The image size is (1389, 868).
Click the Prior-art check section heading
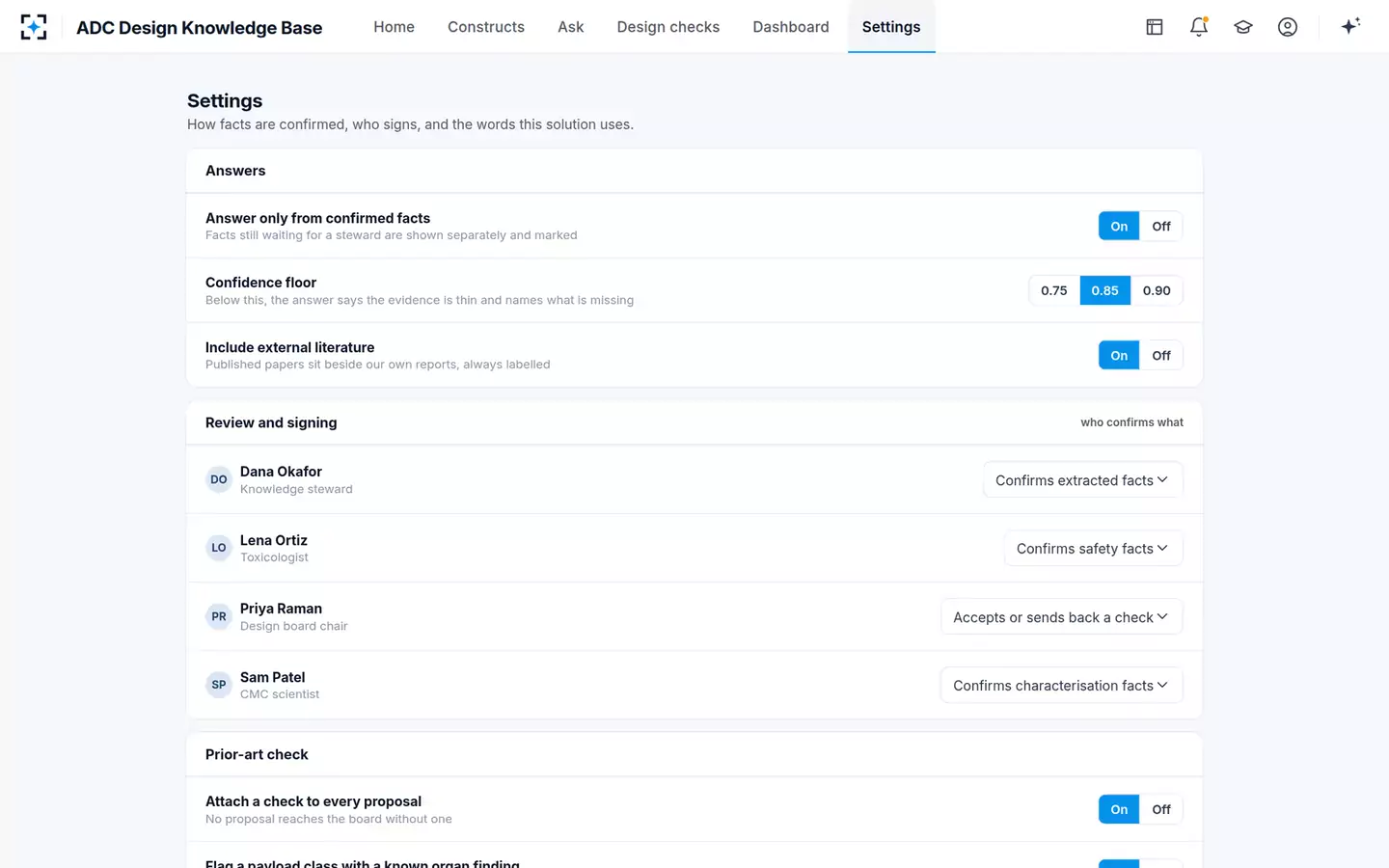click(257, 754)
